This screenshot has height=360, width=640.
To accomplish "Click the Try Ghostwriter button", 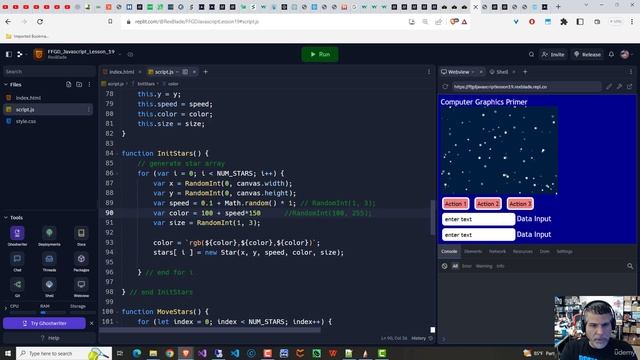I will pyautogui.click(x=44, y=323).
